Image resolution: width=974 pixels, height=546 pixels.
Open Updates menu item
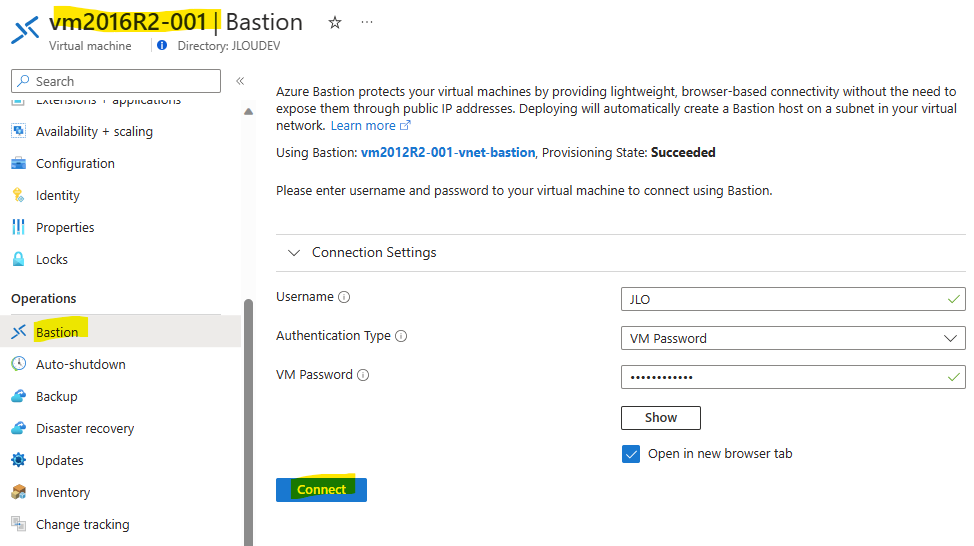[x=60, y=460]
